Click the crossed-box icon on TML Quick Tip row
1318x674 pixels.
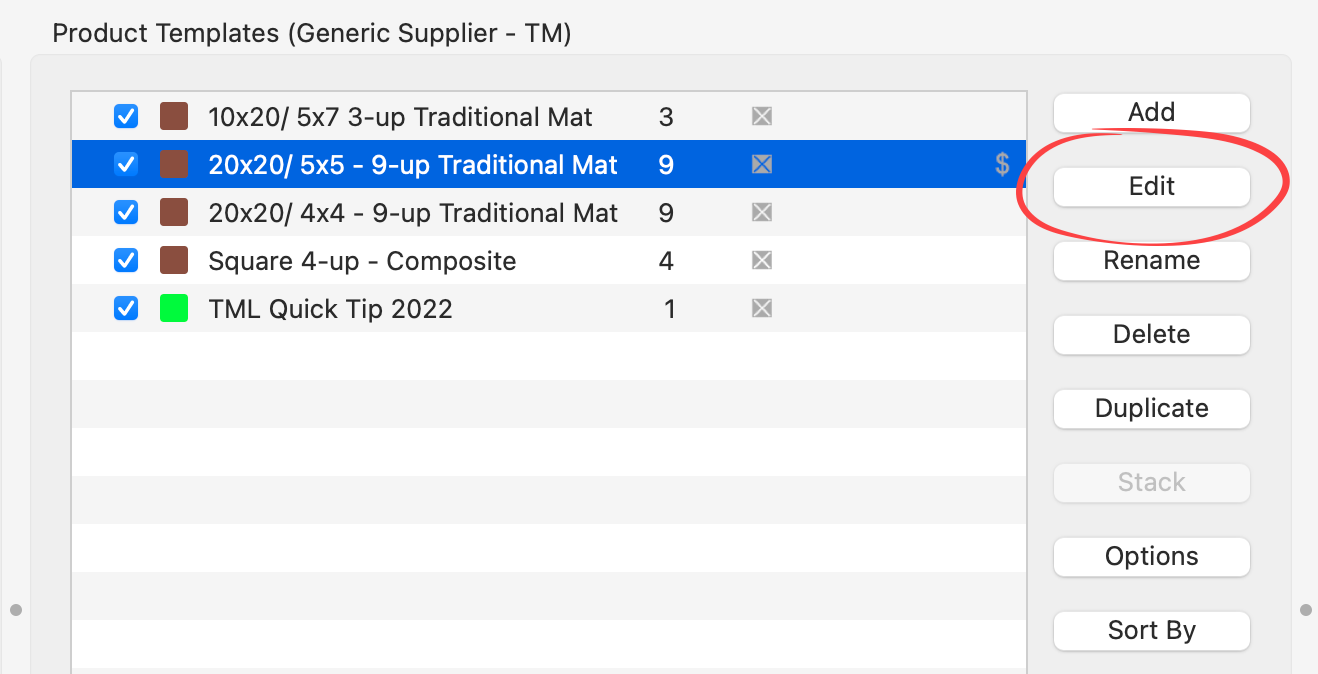pyautogui.click(x=762, y=308)
